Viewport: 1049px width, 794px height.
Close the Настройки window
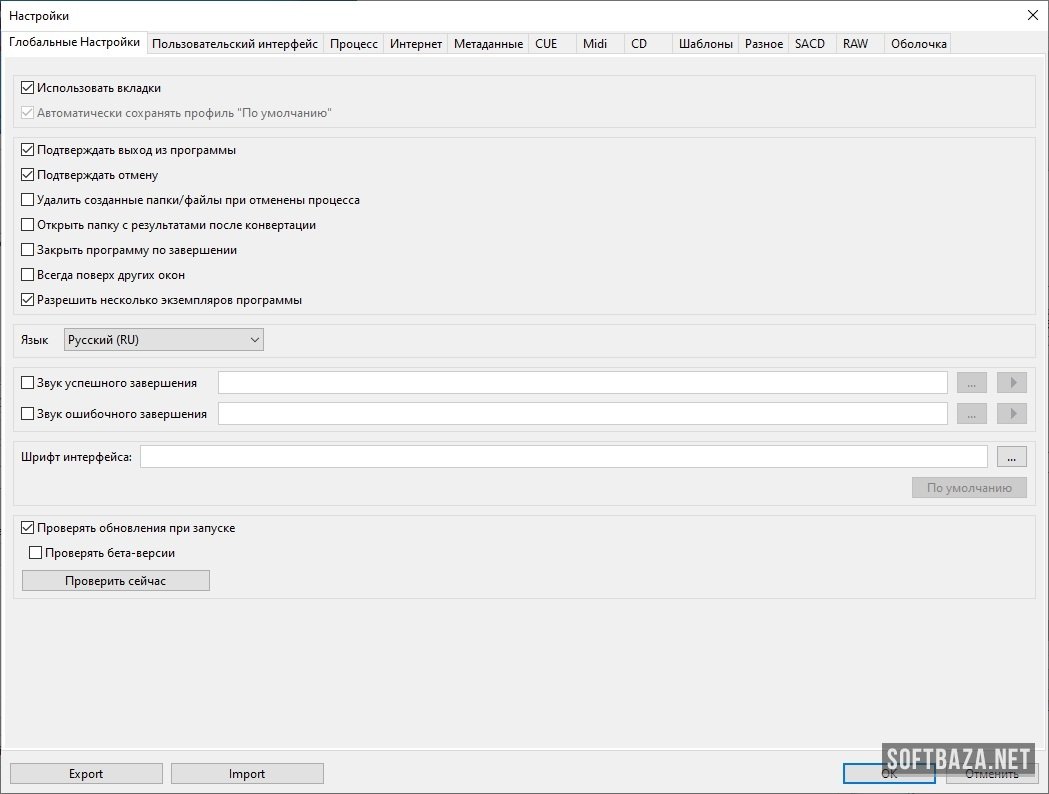pos(1032,15)
